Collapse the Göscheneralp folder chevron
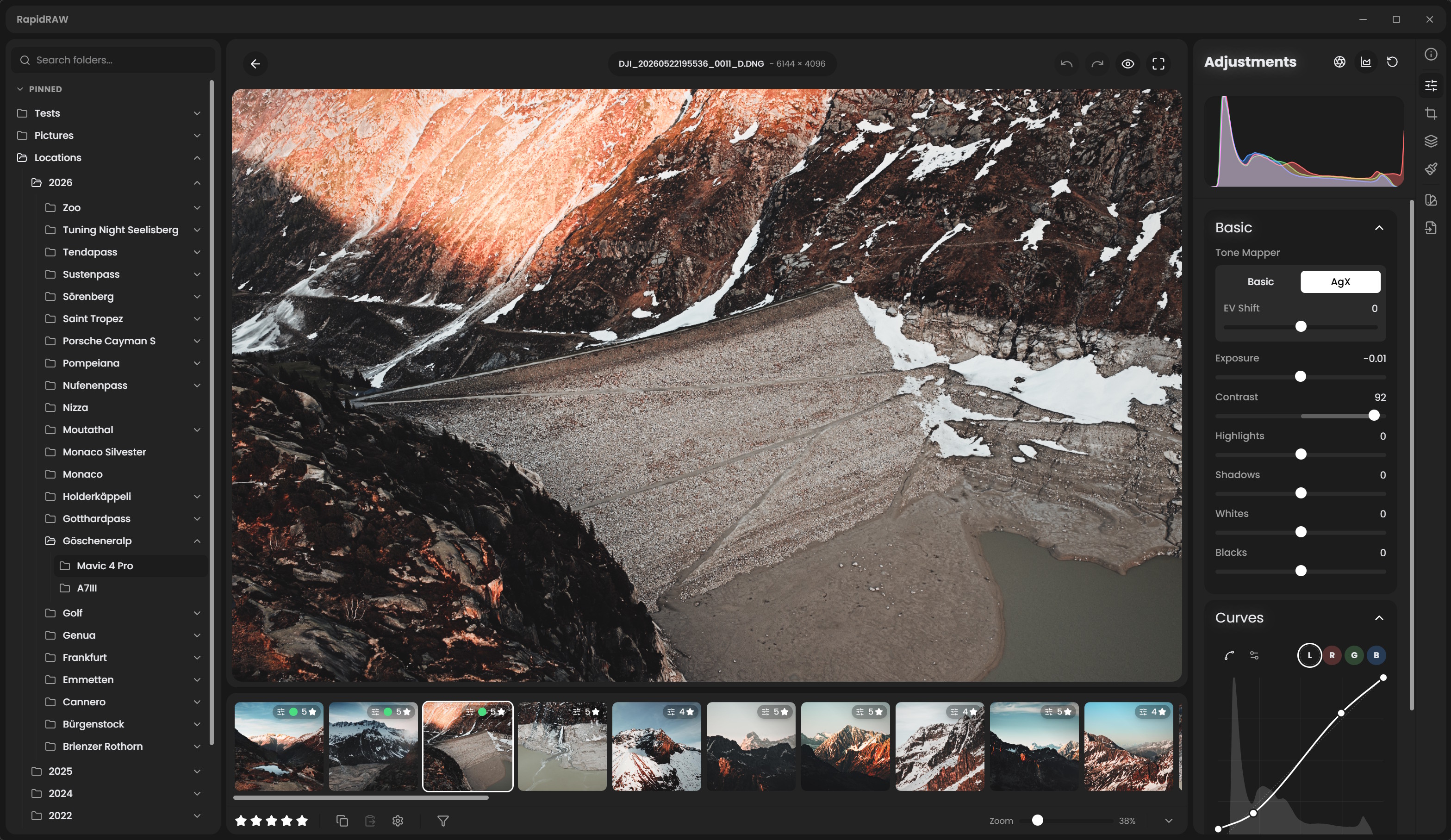 tap(197, 541)
